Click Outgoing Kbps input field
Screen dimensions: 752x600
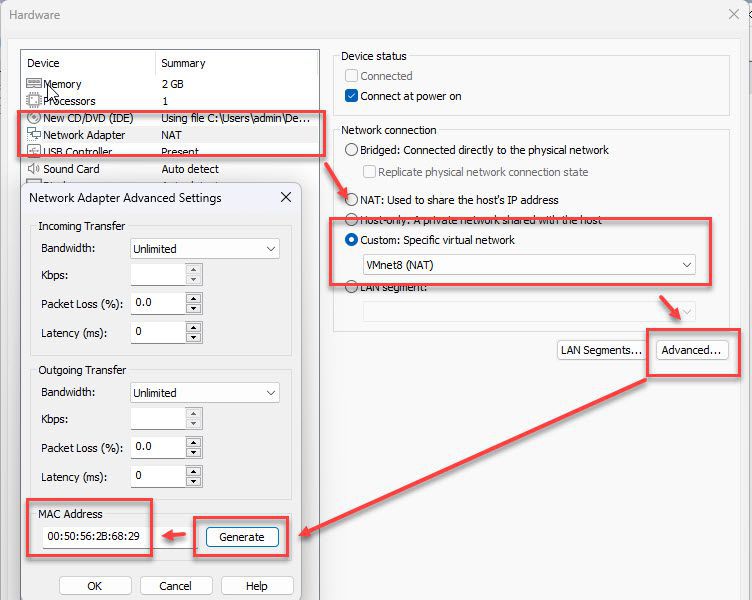[158, 419]
